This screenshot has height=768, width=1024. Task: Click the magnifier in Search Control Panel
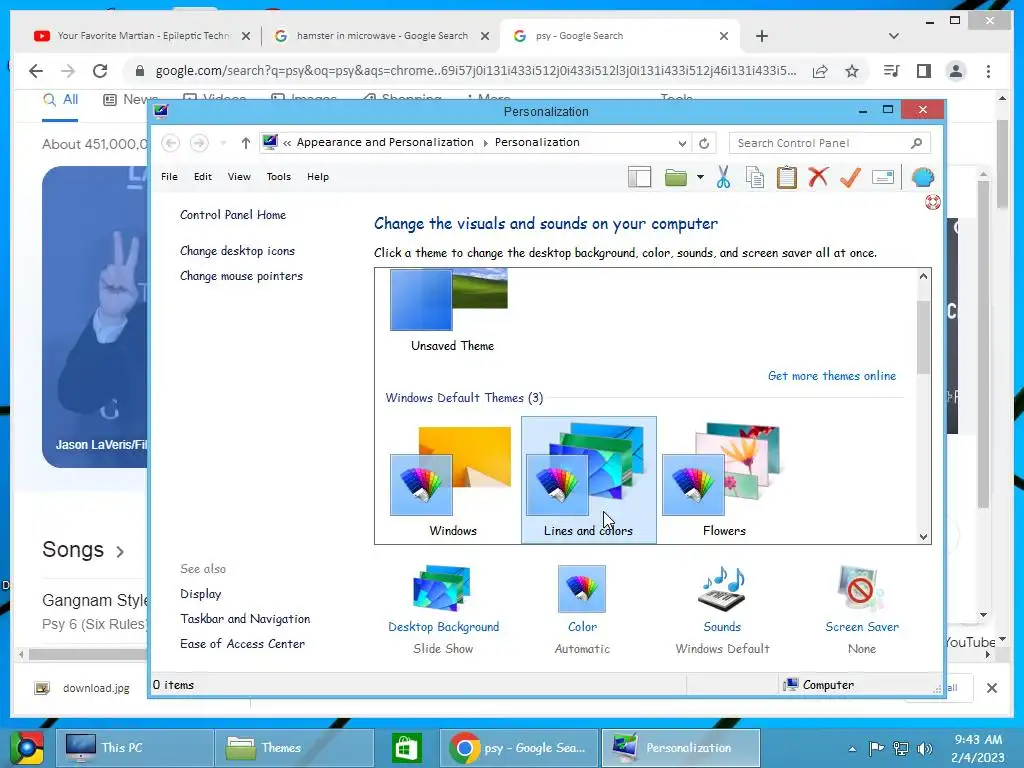pyautogui.click(x=916, y=143)
